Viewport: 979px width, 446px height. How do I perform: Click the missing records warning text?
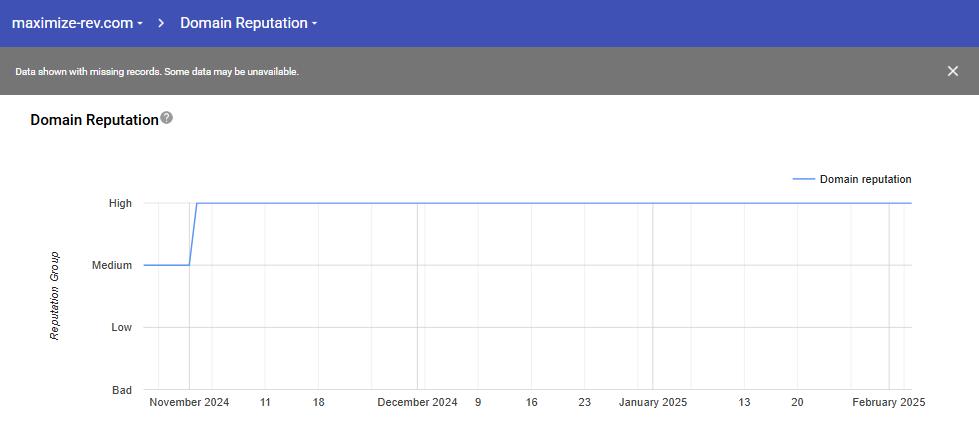[157, 72]
